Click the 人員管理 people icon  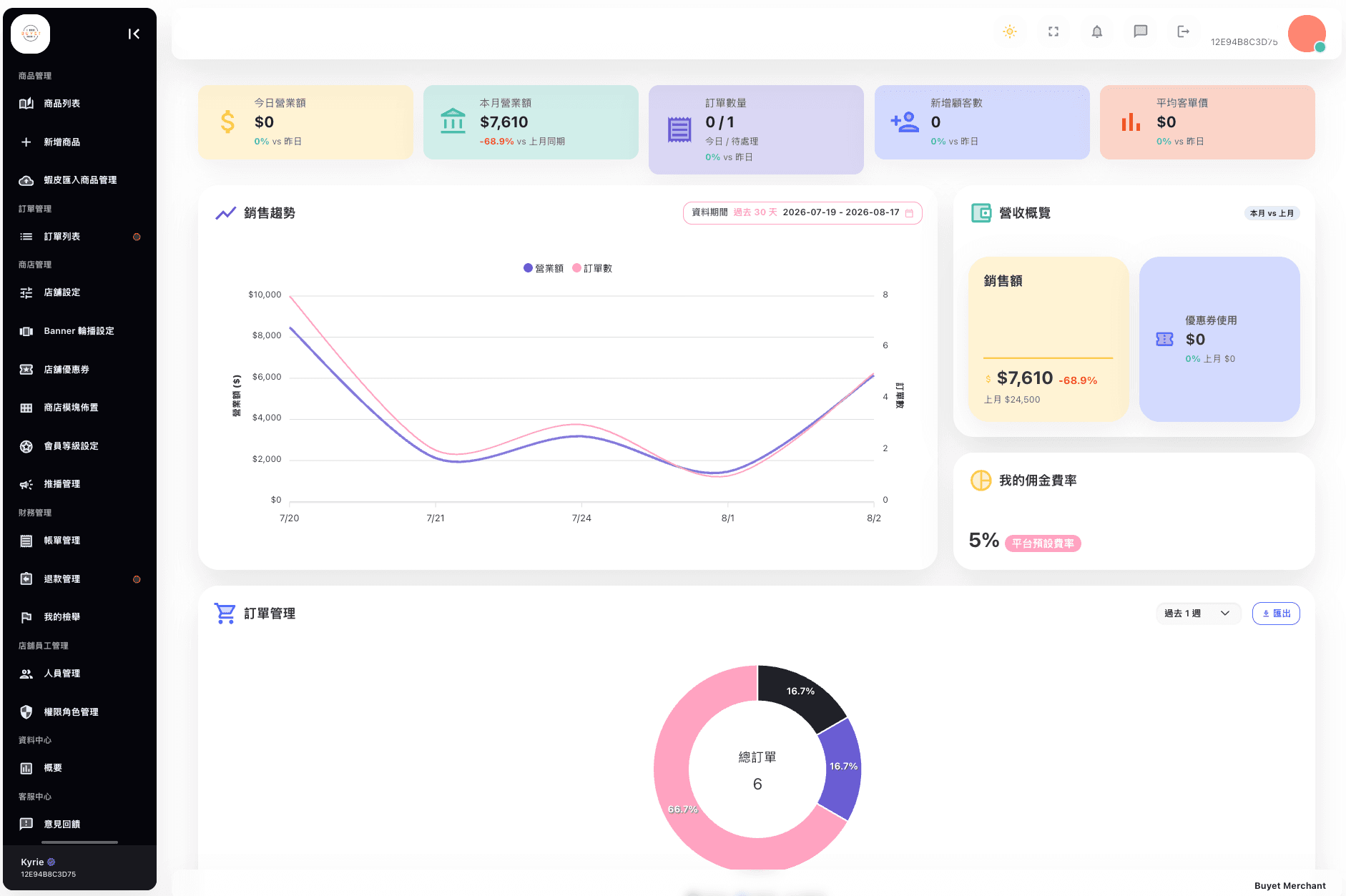pyautogui.click(x=26, y=674)
